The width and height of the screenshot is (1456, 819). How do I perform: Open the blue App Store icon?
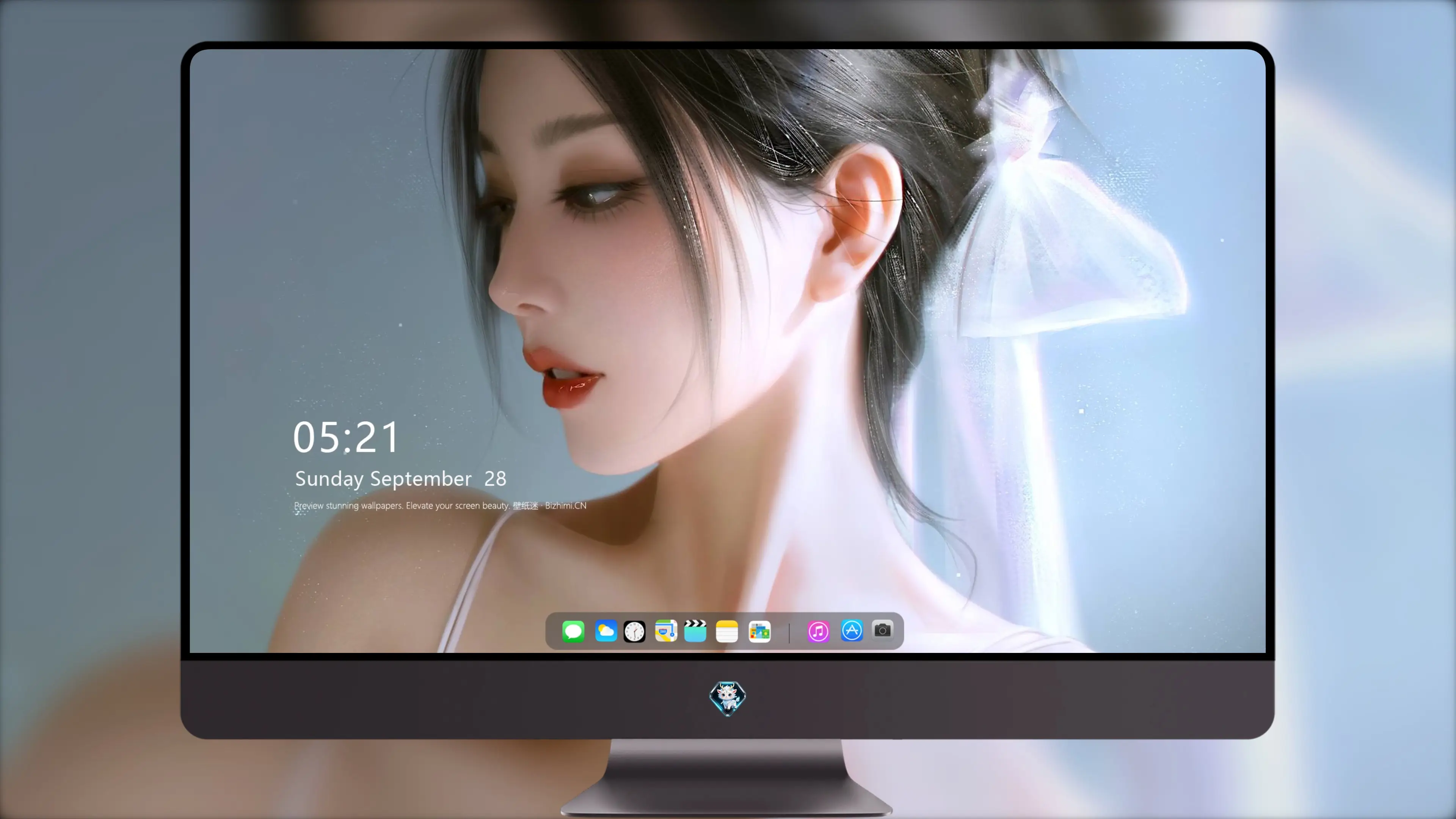(x=852, y=630)
